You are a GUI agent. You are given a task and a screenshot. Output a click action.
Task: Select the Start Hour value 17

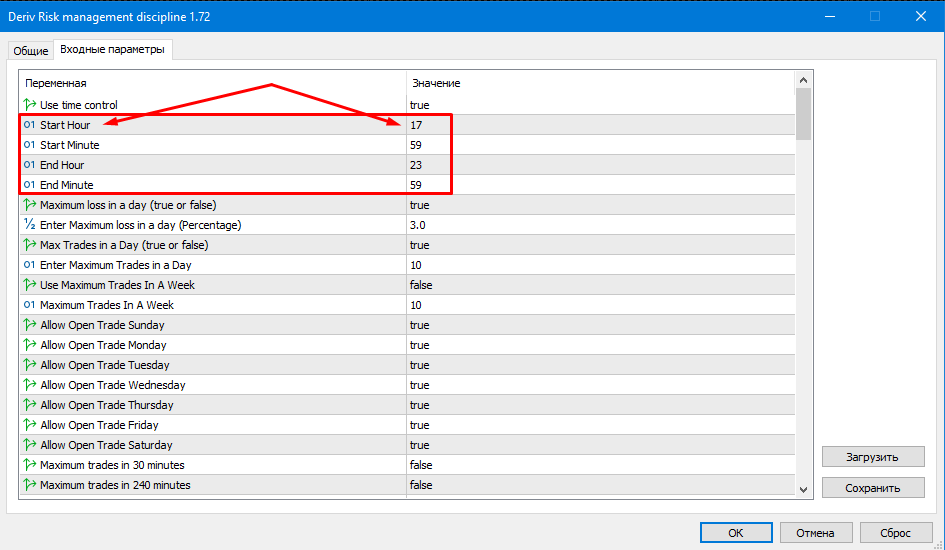[x=416, y=125]
